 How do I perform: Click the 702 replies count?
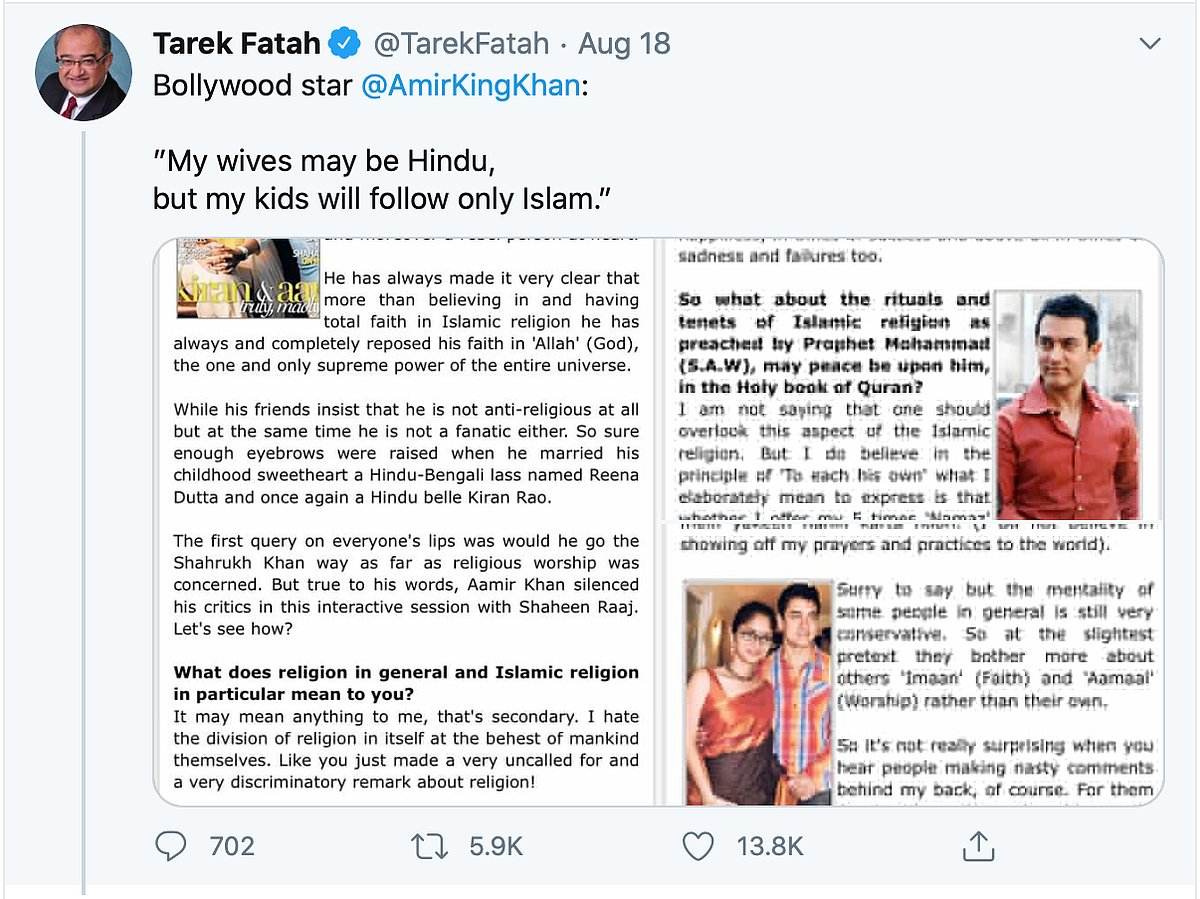click(232, 847)
